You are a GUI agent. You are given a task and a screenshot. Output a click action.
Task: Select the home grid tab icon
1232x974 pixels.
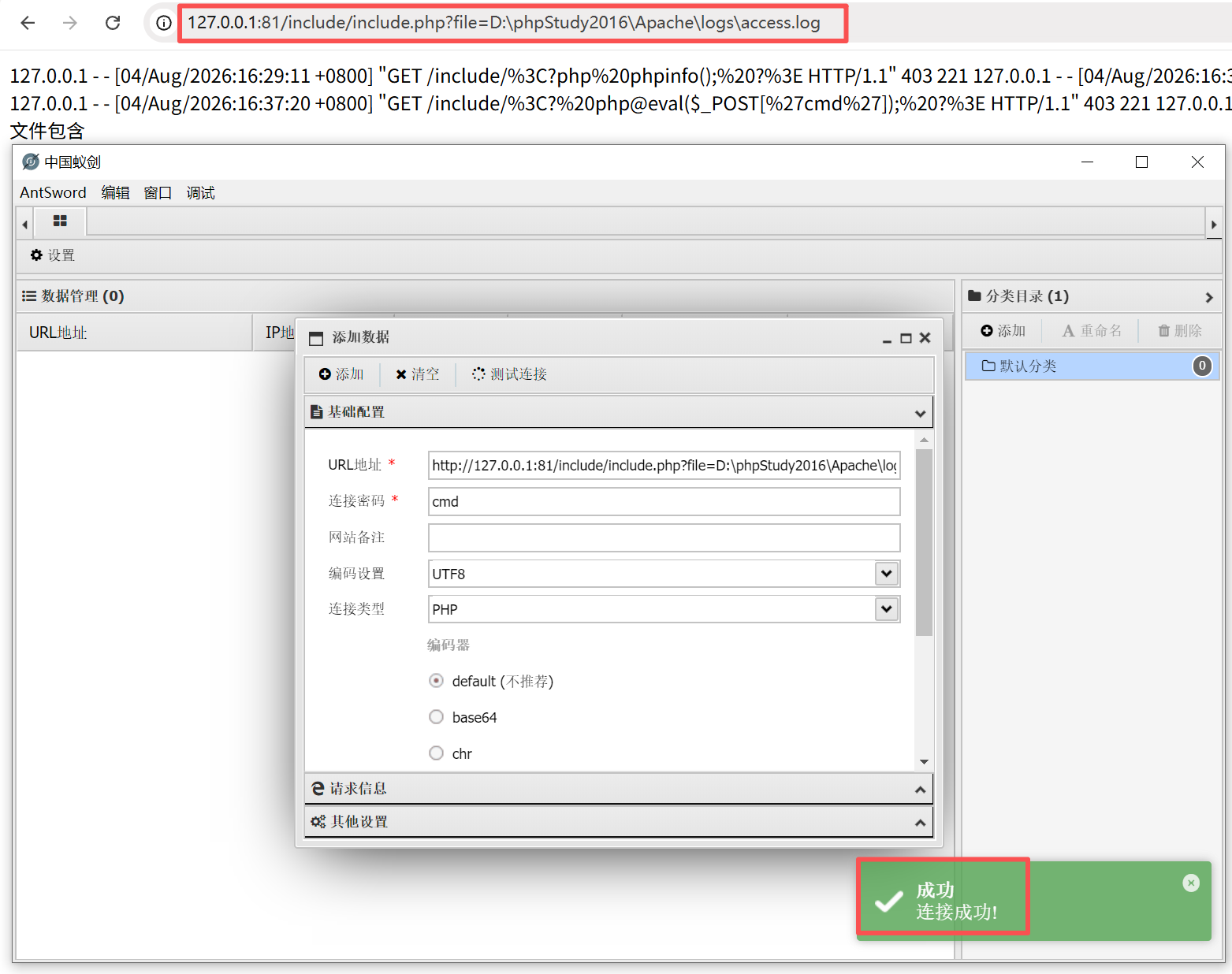point(60,221)
